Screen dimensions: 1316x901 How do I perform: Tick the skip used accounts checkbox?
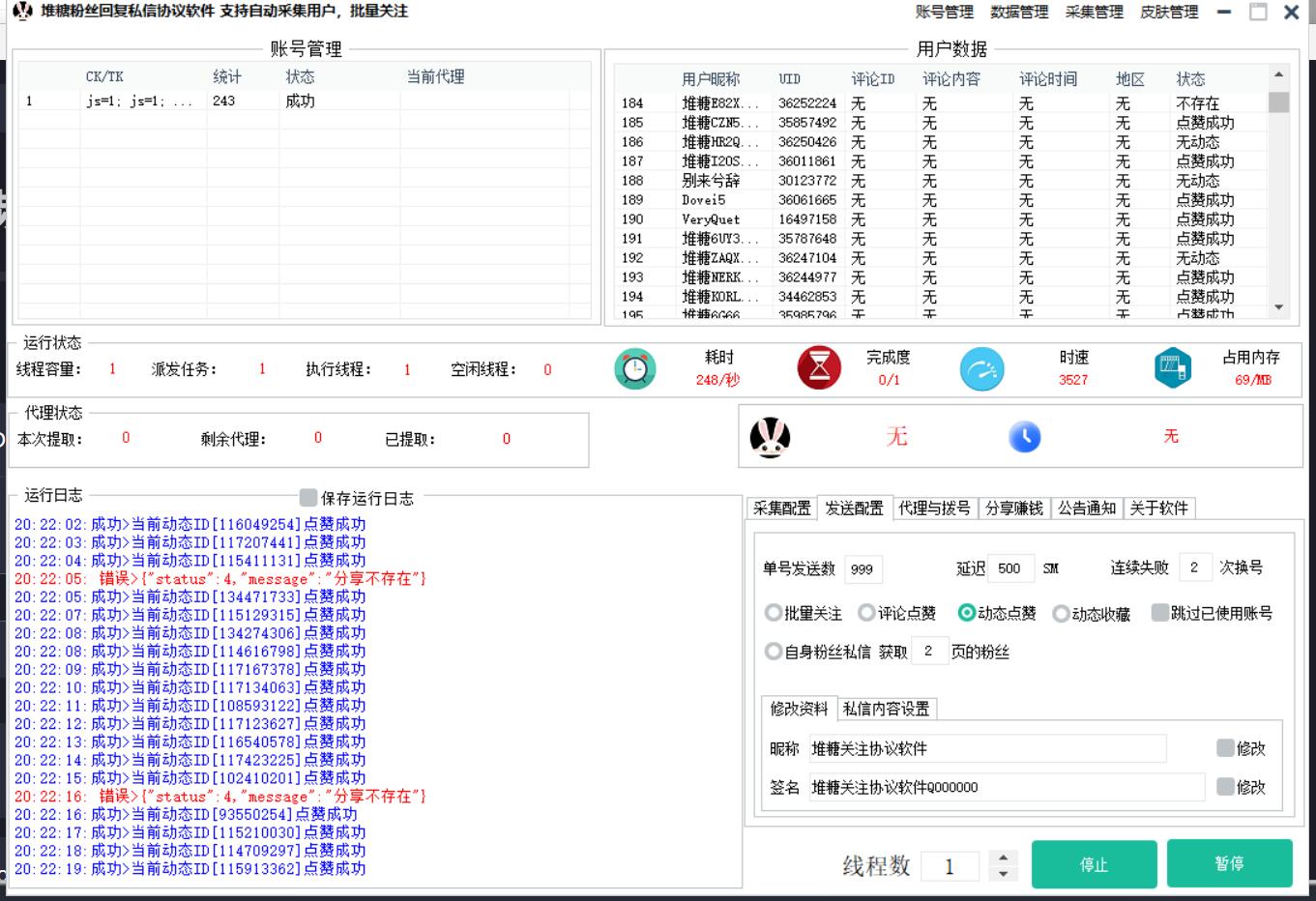tap(1160, 613)
